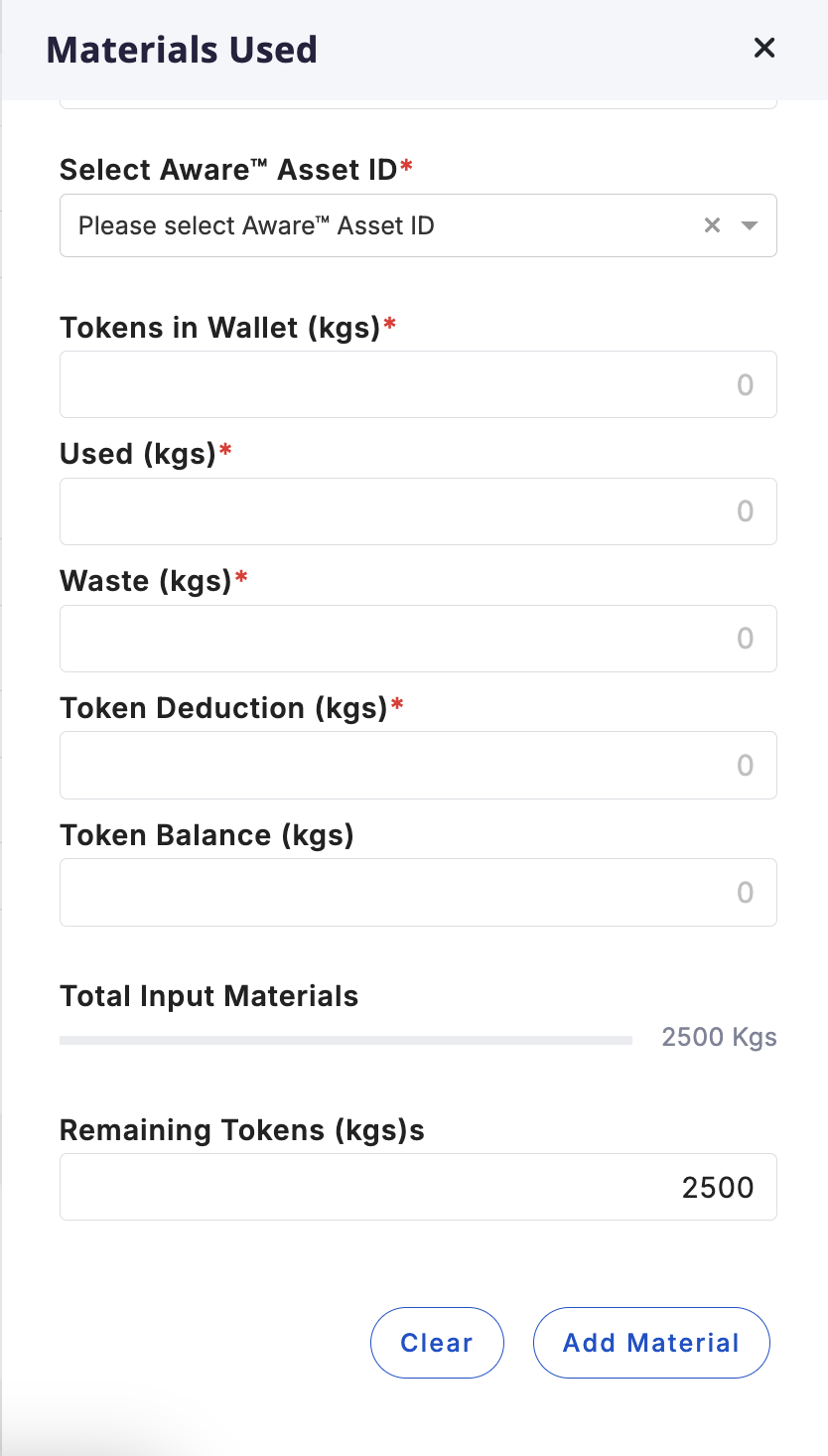Click into the Used (kgs) field

[x=417, y=511]
